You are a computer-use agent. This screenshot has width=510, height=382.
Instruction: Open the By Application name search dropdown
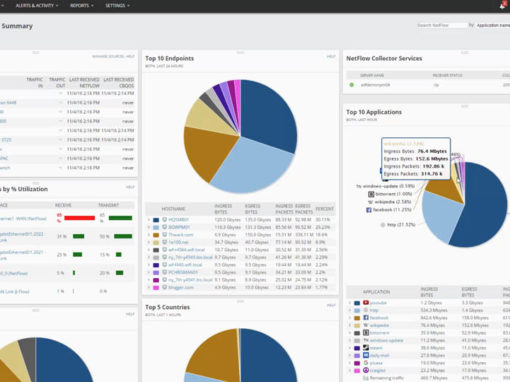(493, 25)
